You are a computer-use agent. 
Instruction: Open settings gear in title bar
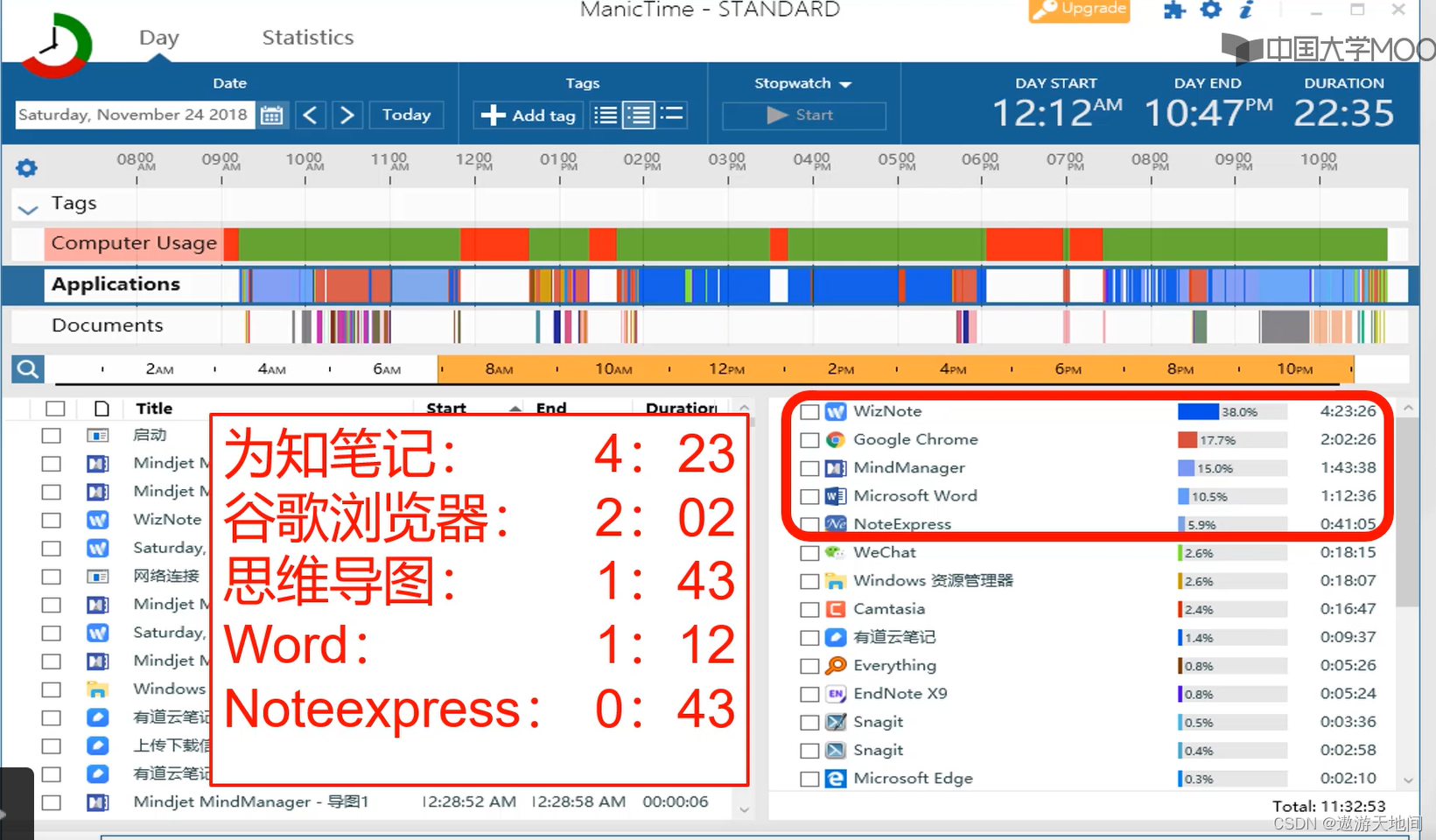click(x=1211, y=10)
